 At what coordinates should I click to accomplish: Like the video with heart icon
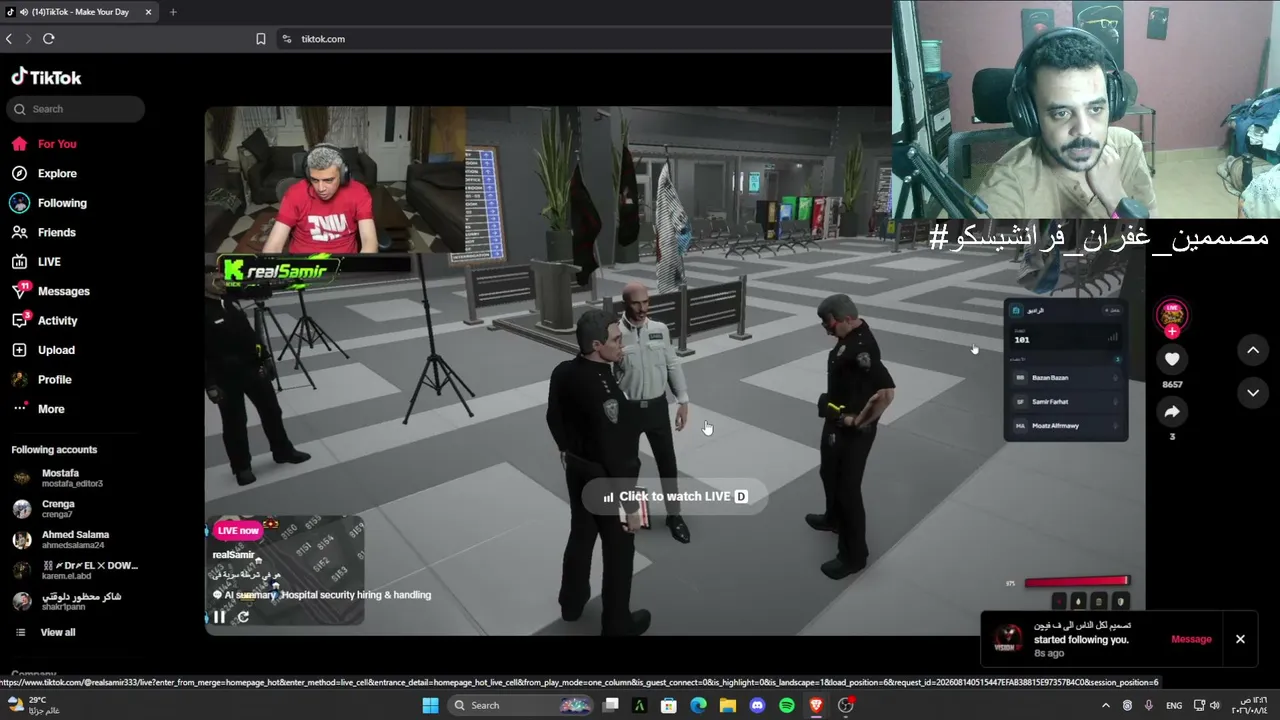point(1172,359)
